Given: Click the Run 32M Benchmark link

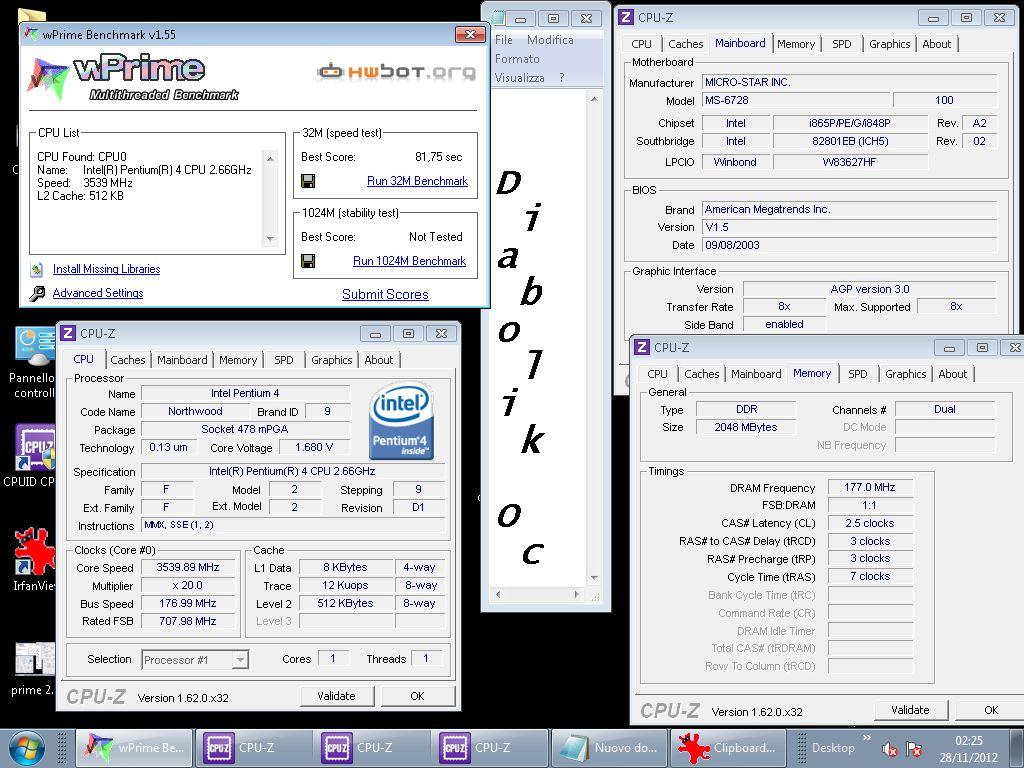Looking at the screenshot, I should pos(417,181).
